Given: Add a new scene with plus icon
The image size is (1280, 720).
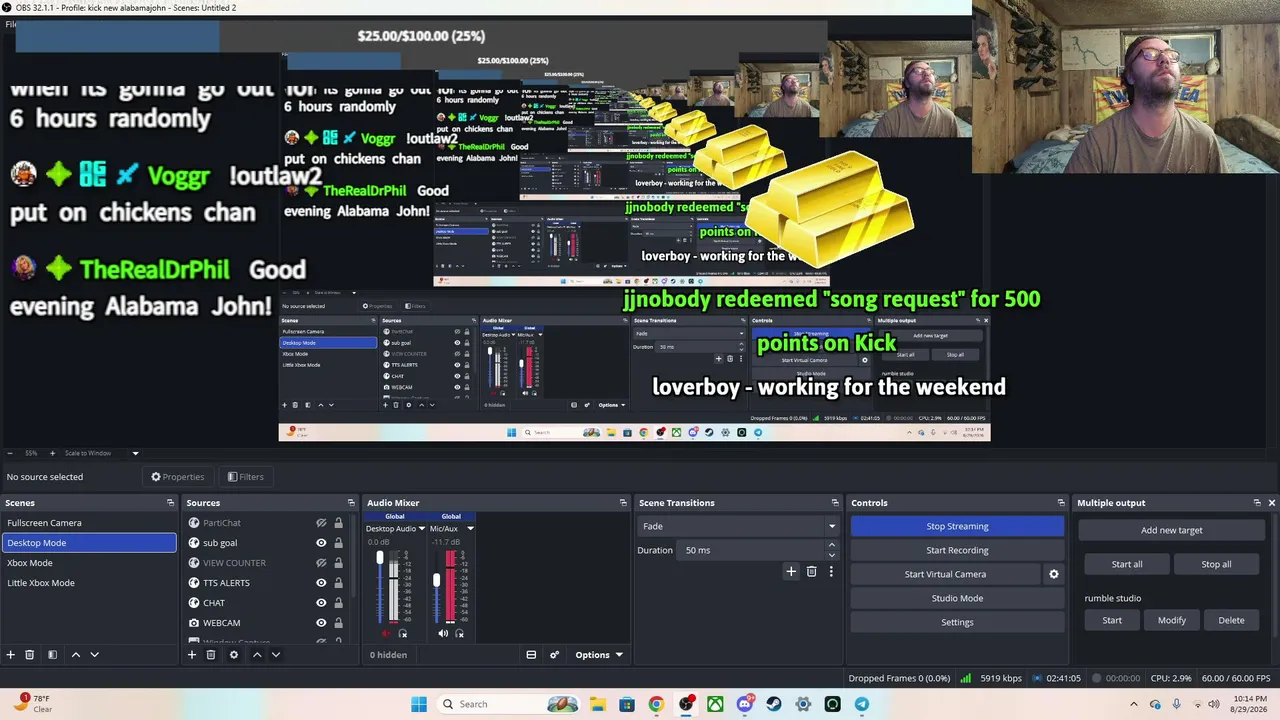Looking at the screenshot, I should (11, 655).
